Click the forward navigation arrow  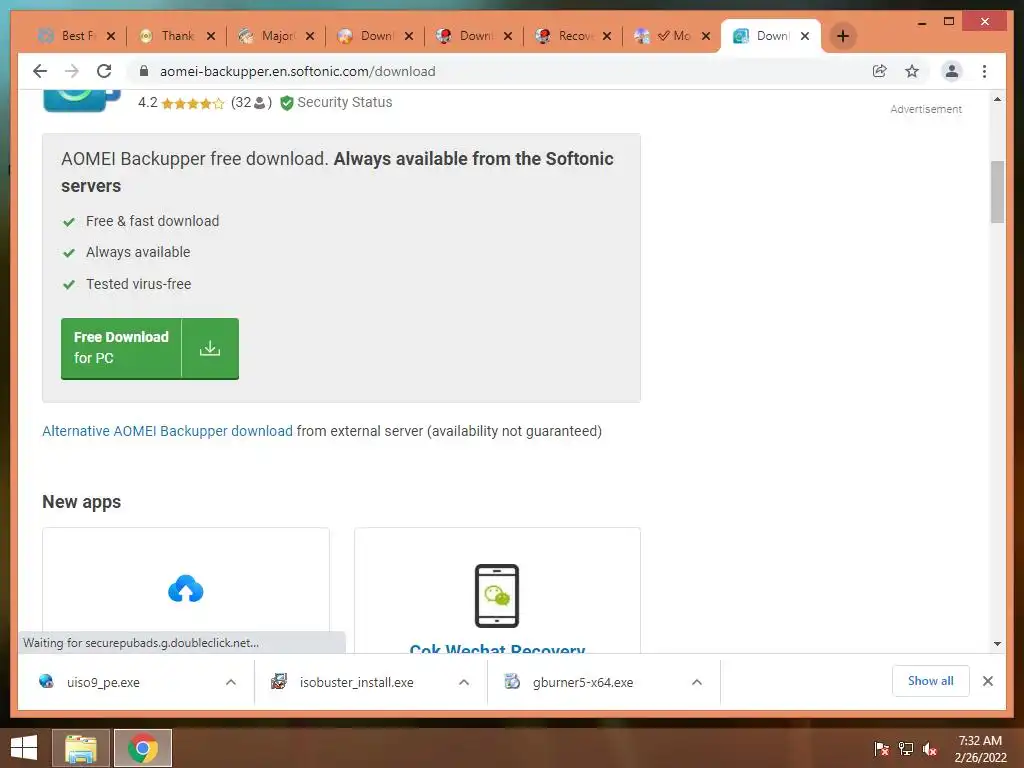click(x=72, y=71)
